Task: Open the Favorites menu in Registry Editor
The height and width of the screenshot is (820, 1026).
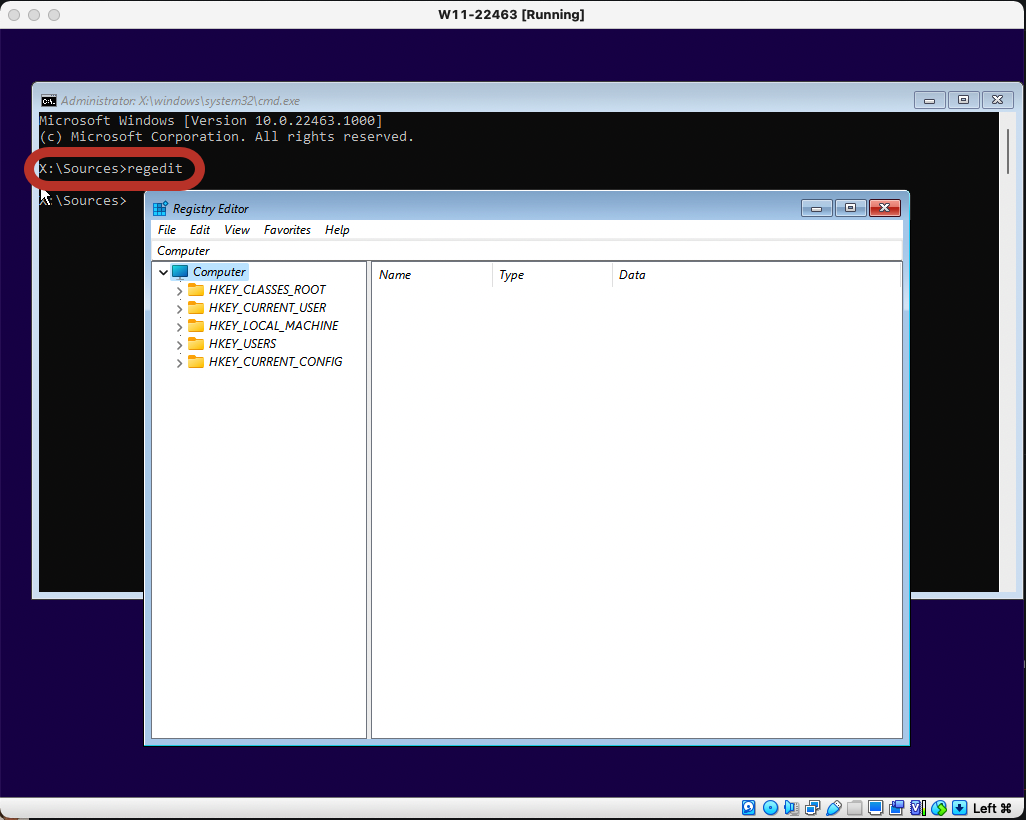Action: pos(287,230)
